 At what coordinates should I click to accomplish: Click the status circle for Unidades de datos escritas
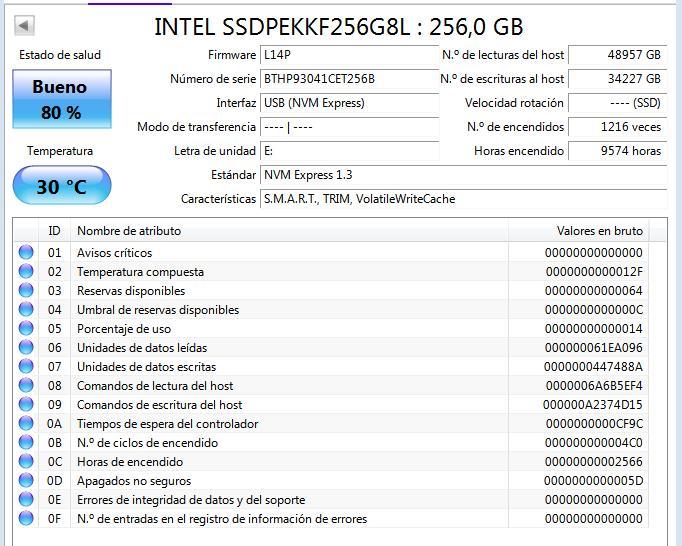click(x=26, y=367)
